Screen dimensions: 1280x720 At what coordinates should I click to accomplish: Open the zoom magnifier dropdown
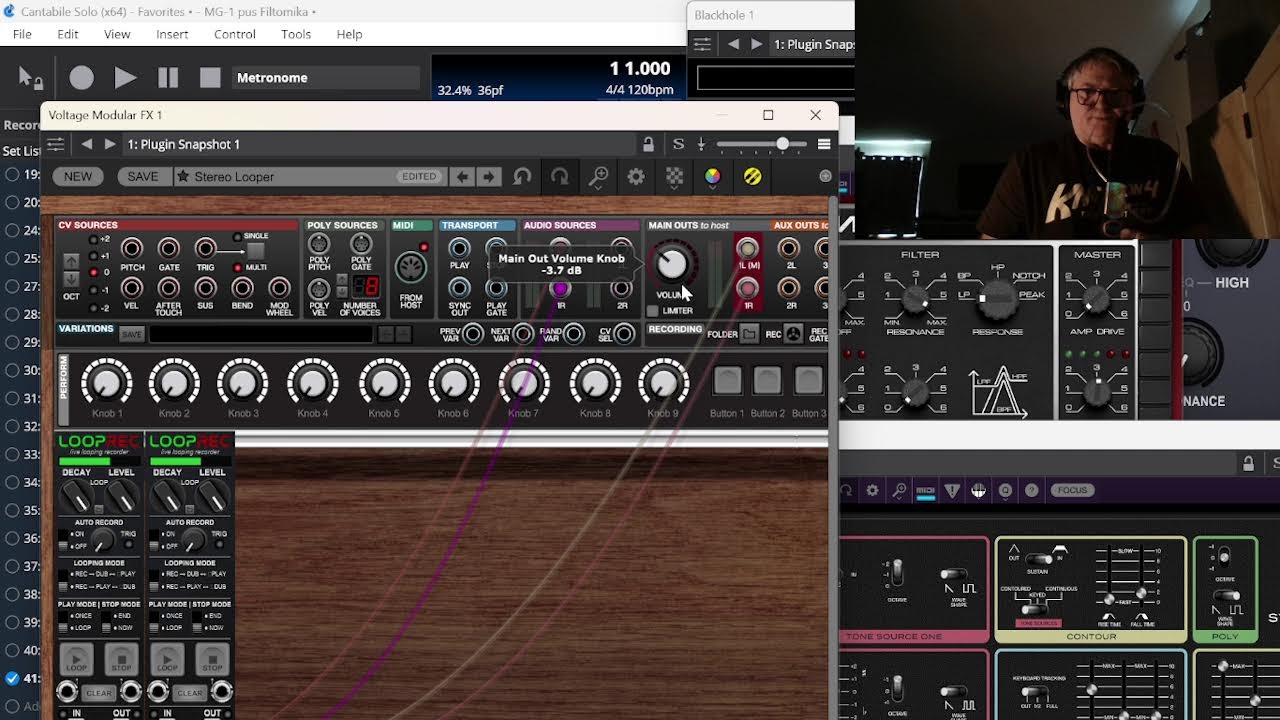(599, 177)
